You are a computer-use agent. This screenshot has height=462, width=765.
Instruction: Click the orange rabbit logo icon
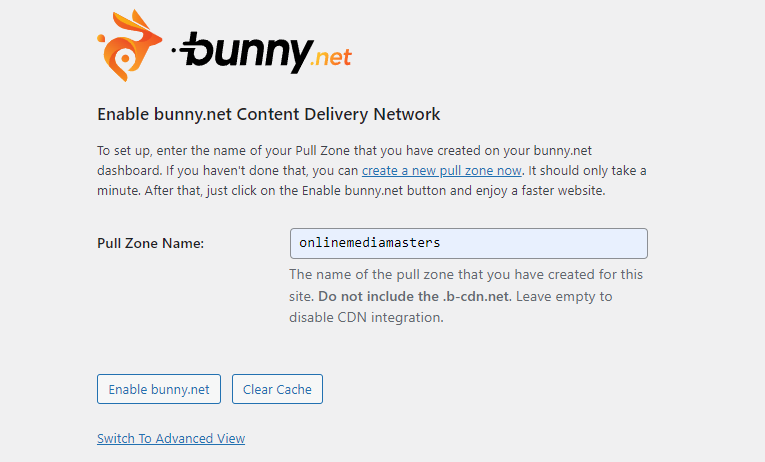pos(129,45)
